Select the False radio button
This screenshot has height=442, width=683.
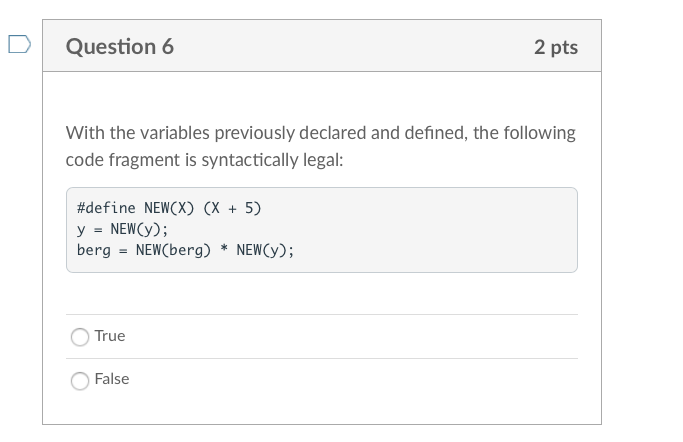(80, 381)
